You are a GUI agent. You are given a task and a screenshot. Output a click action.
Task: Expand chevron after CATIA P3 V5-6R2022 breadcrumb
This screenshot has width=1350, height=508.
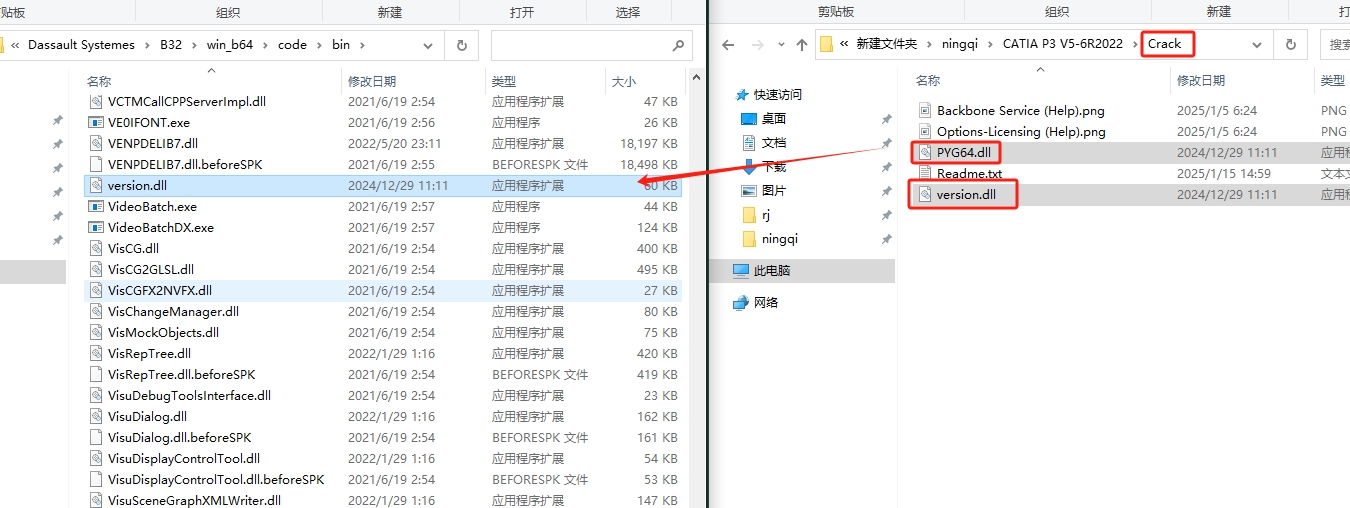[1133, 45]
